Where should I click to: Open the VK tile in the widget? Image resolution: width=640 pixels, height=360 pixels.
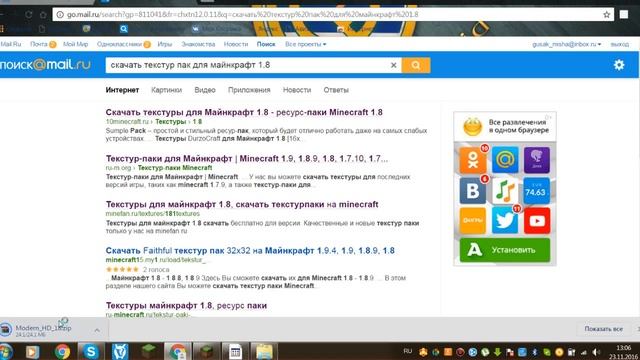tap(473, 191)
